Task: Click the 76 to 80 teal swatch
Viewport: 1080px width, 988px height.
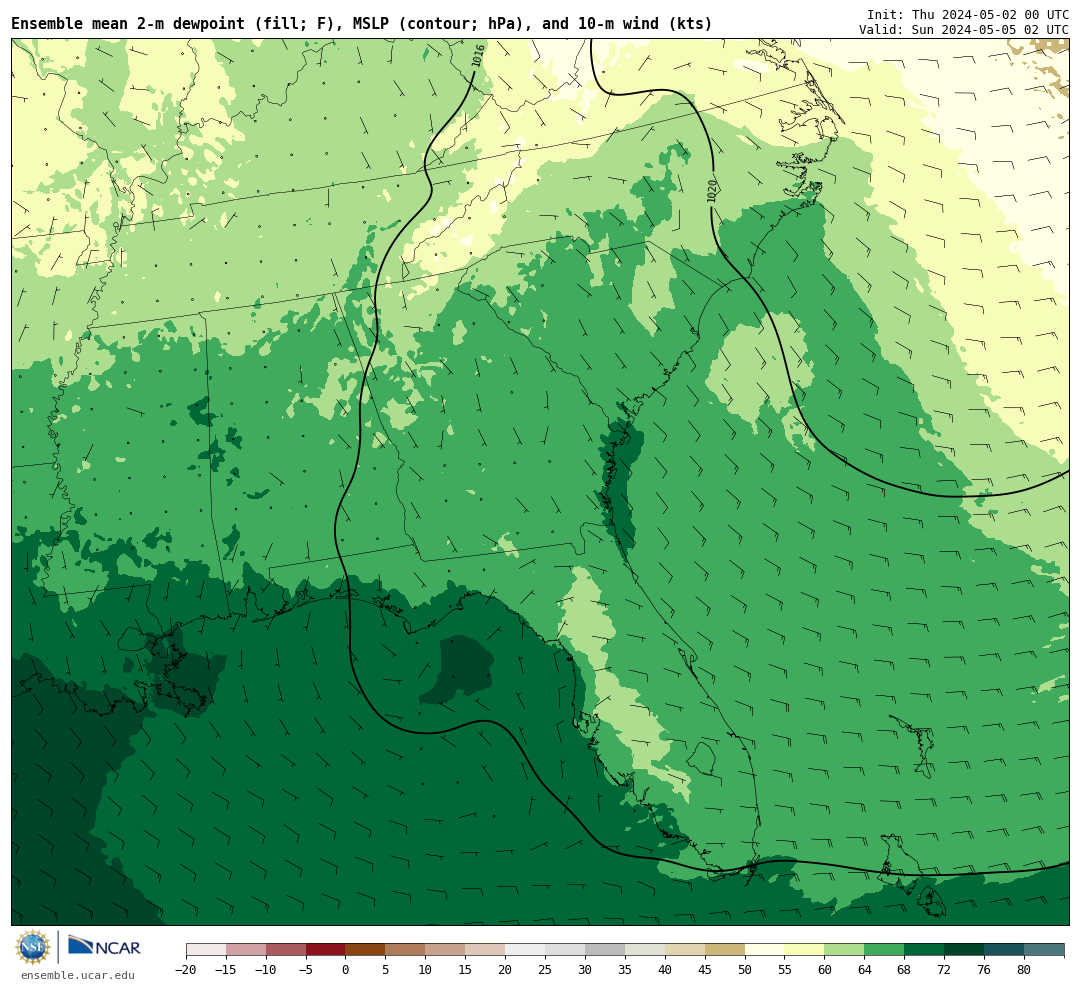Action: pos(1005,950)
